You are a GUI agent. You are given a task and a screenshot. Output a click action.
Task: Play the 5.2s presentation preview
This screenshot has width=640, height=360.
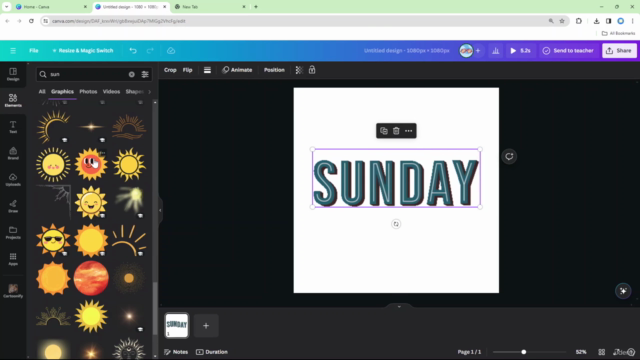[x=520, y=51]
